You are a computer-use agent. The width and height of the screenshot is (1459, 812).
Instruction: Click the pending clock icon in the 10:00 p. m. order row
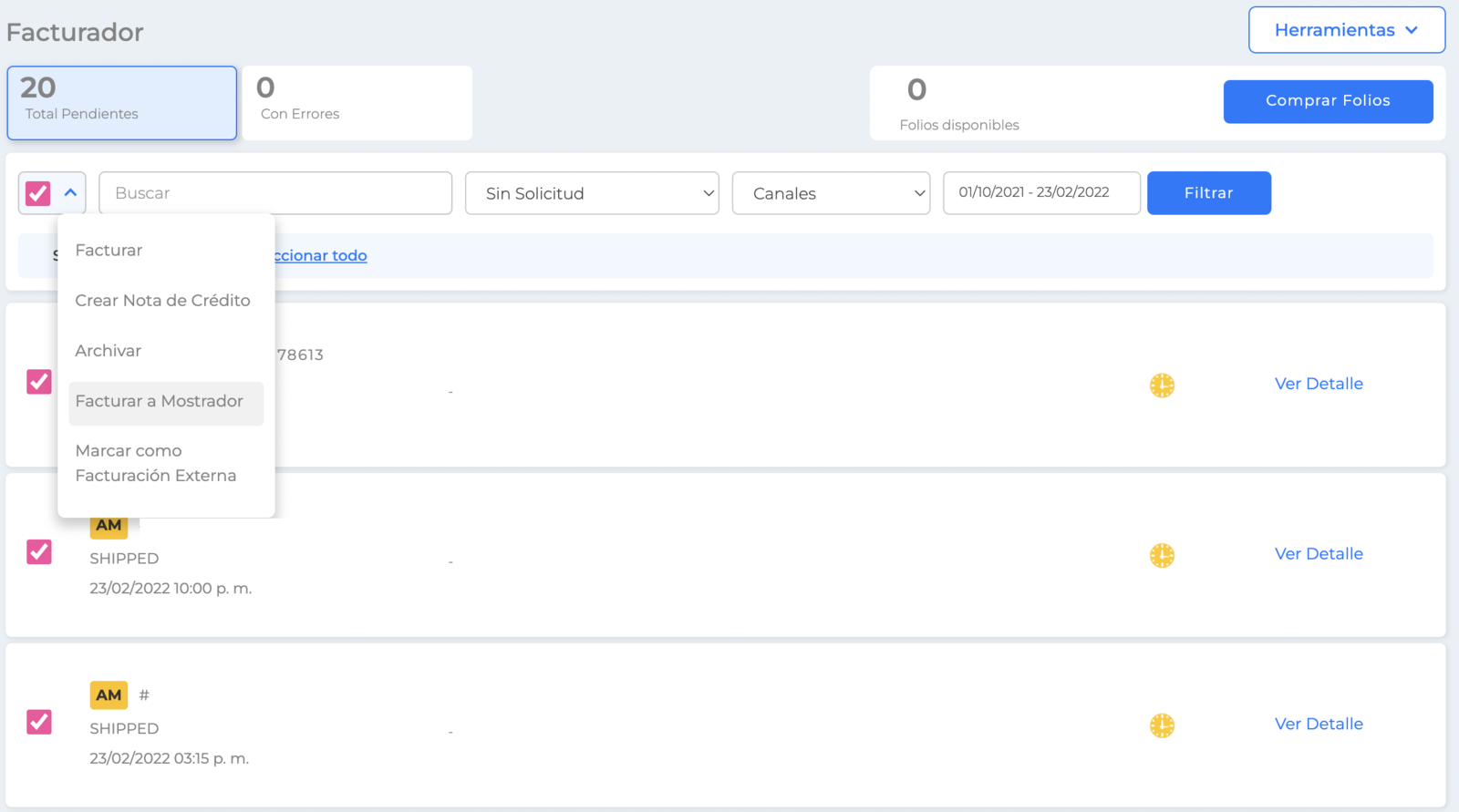click(1162, 555)
